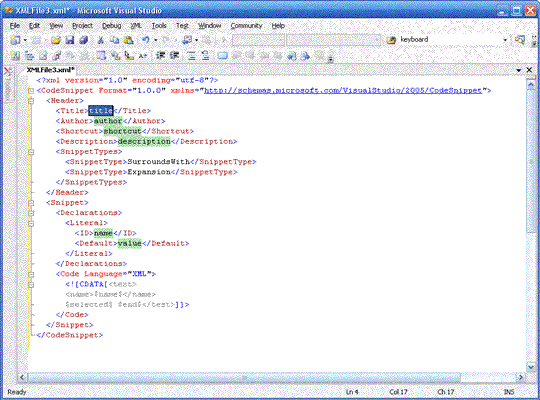Open the Project menu
540x400 pixels.
click(x=82, y=26)
